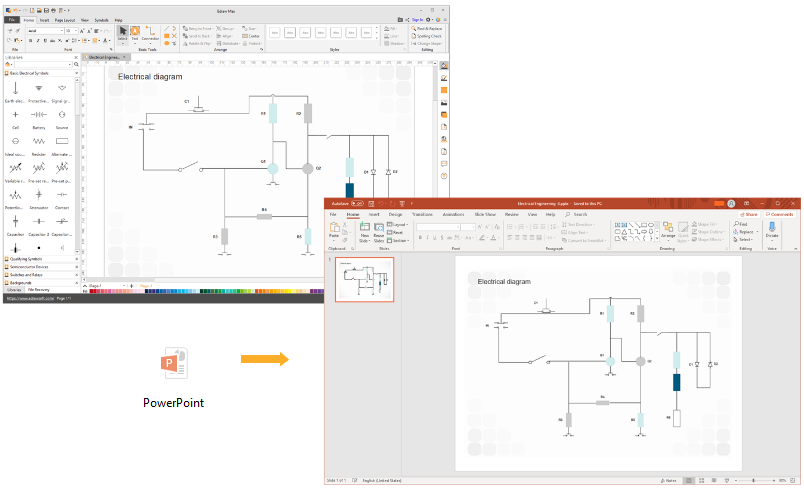Expand the Switches and Relays library section
This screenshot has width=804, height=490.
coord(41,275)
